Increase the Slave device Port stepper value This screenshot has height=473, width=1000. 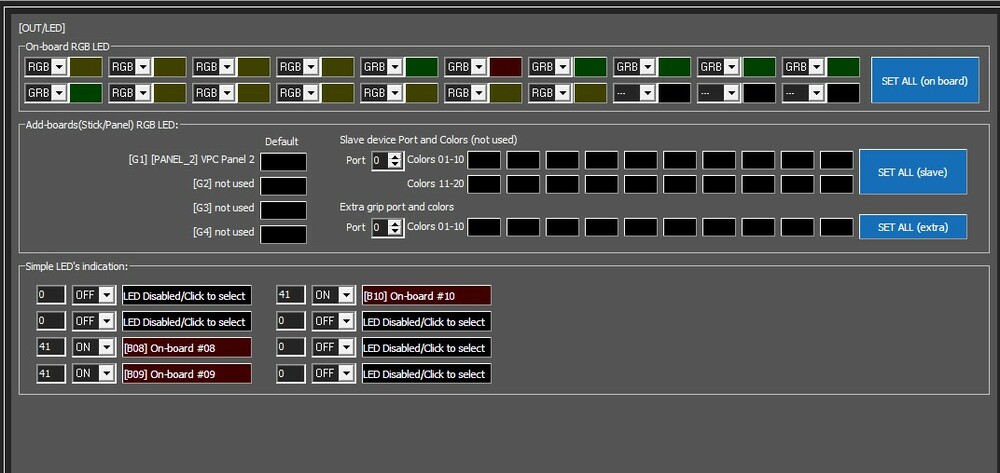coord(395,157)
